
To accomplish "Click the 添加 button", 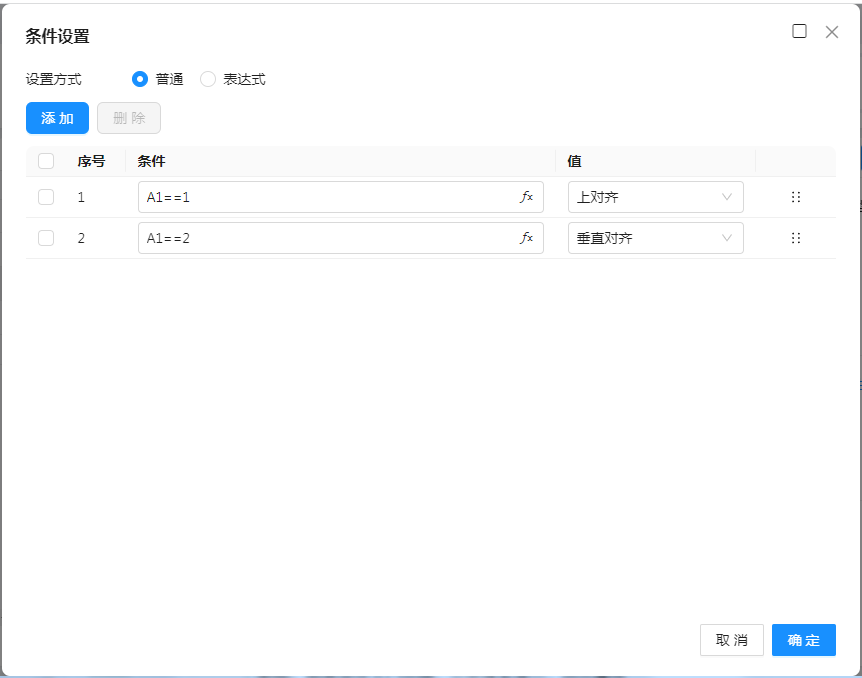I will click(57, 118).
